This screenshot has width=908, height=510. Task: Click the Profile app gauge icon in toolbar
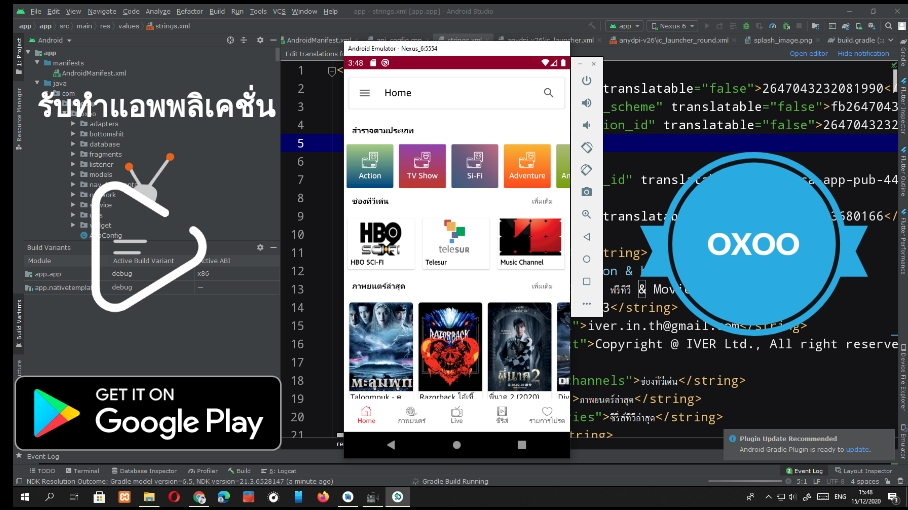[x=772, y=26]
